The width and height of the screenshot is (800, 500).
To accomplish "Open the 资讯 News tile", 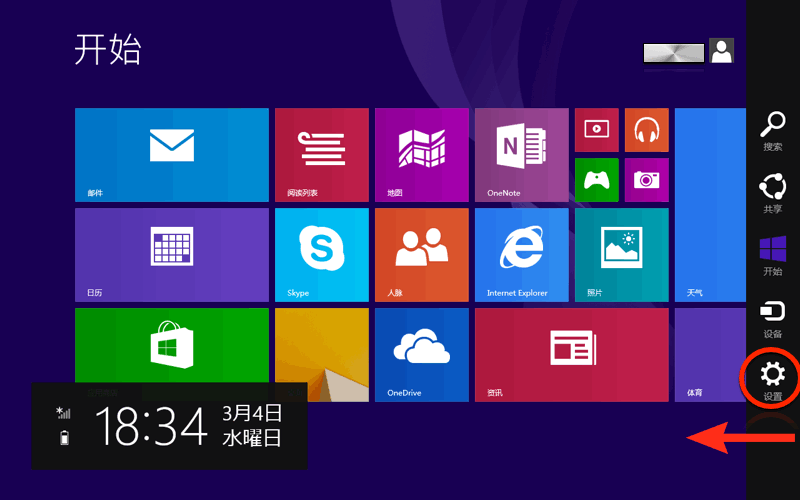I will coord(571,354).
